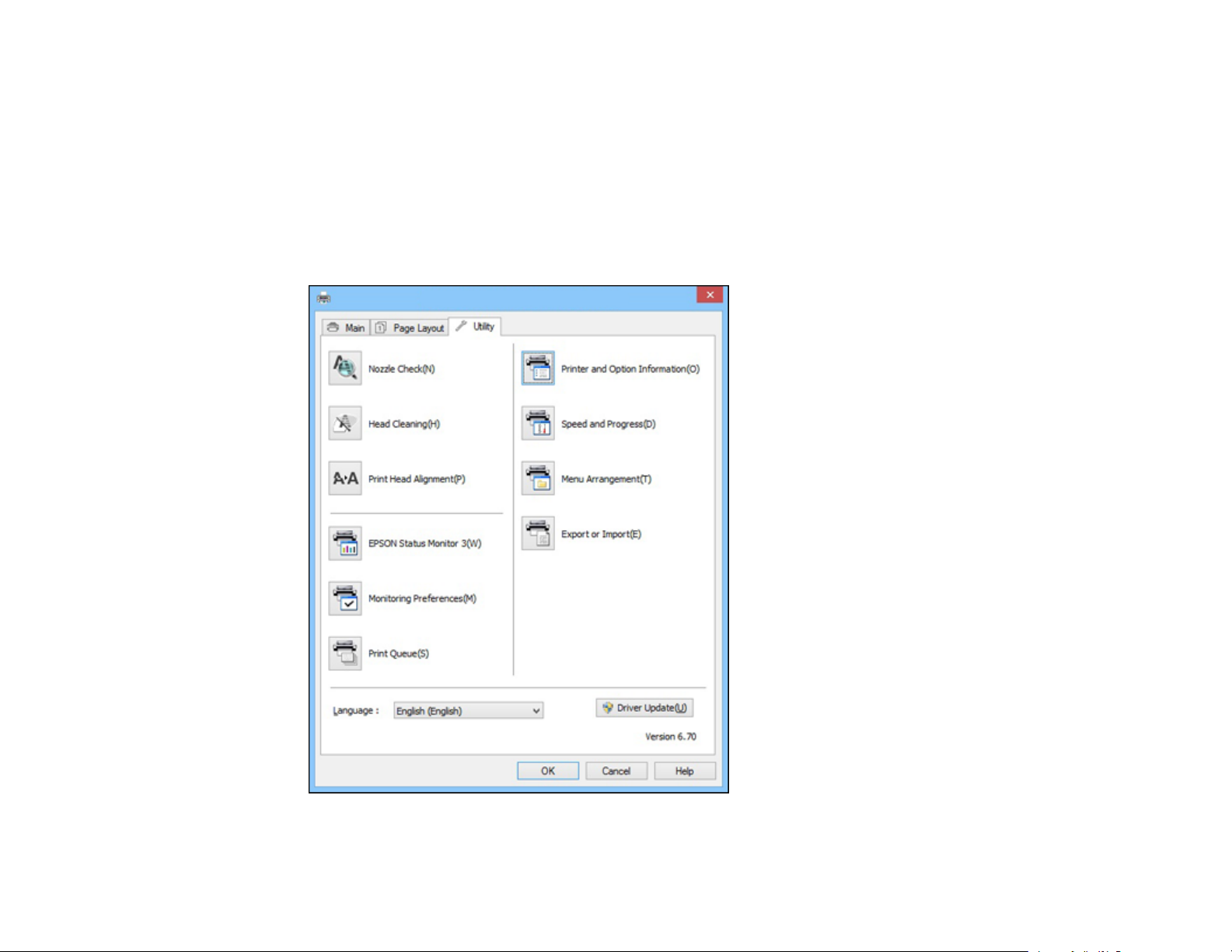The height and width of the screenshot is (952, 1232).
Task: Click the Language label
Action: [356, 710]
